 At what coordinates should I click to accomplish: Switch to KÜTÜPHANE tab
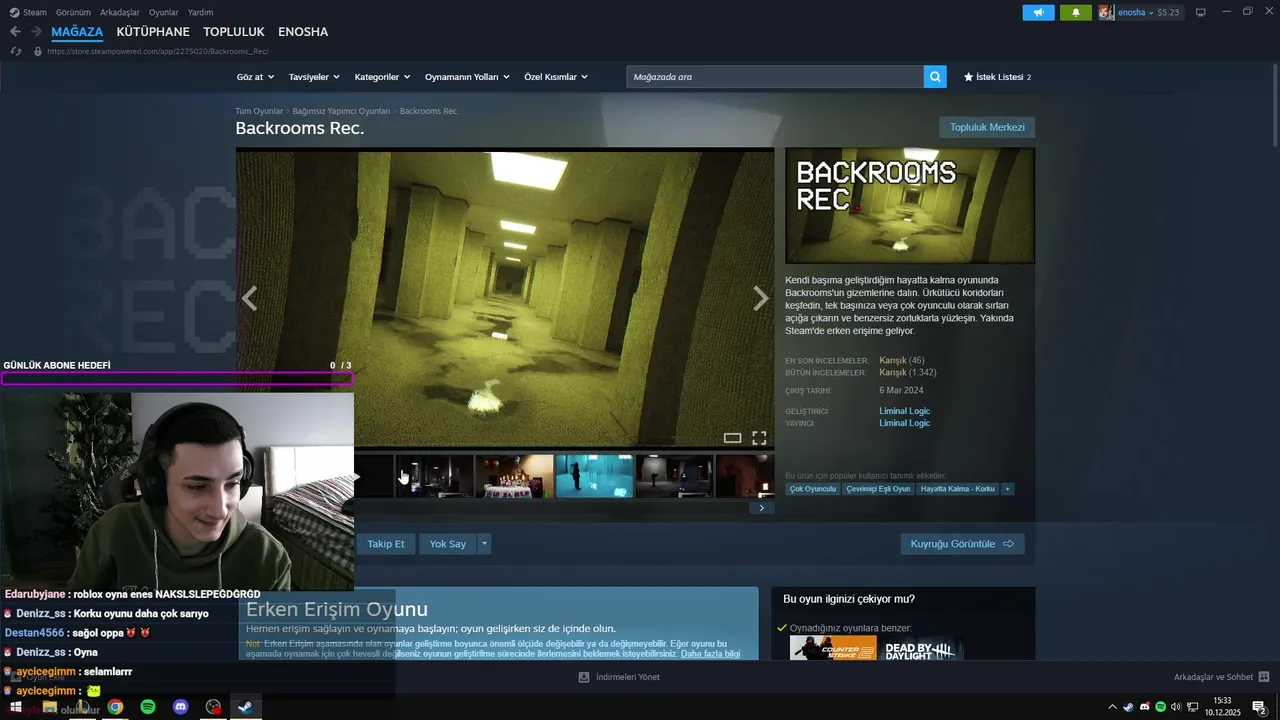153,32
